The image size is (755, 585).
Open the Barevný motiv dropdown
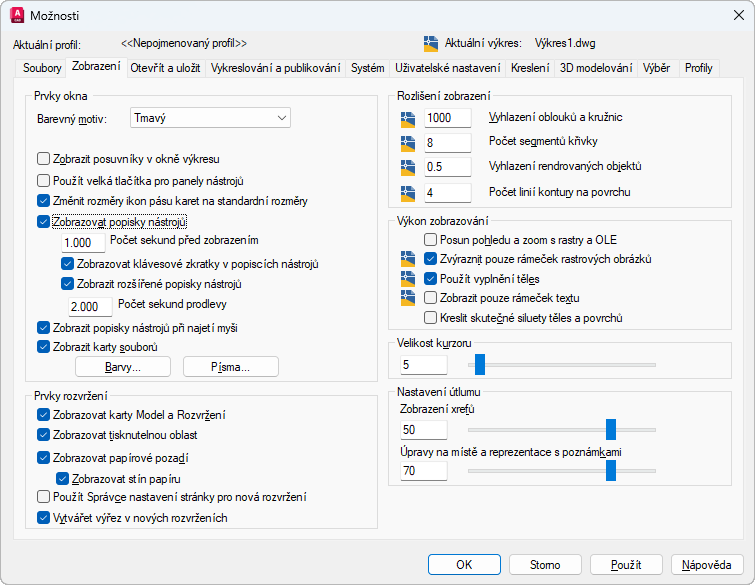click(x=210, y=118)
